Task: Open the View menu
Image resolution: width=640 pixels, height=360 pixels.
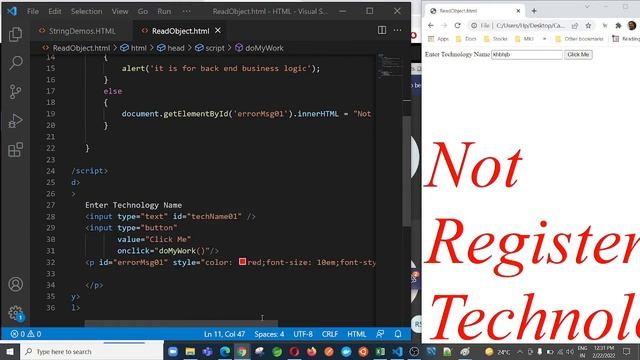Action: coord(120,11)
